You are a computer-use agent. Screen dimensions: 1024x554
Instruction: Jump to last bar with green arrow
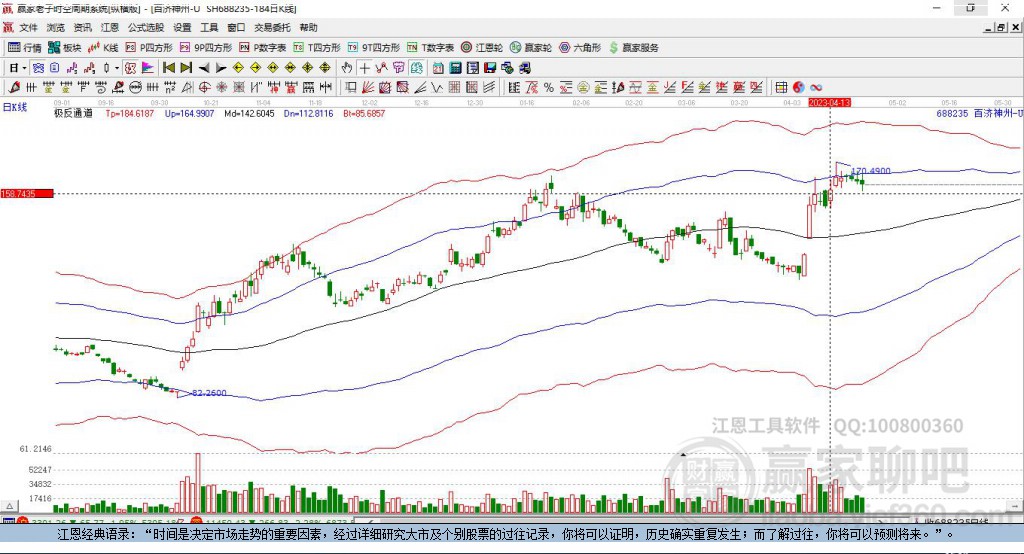point(186,68)
